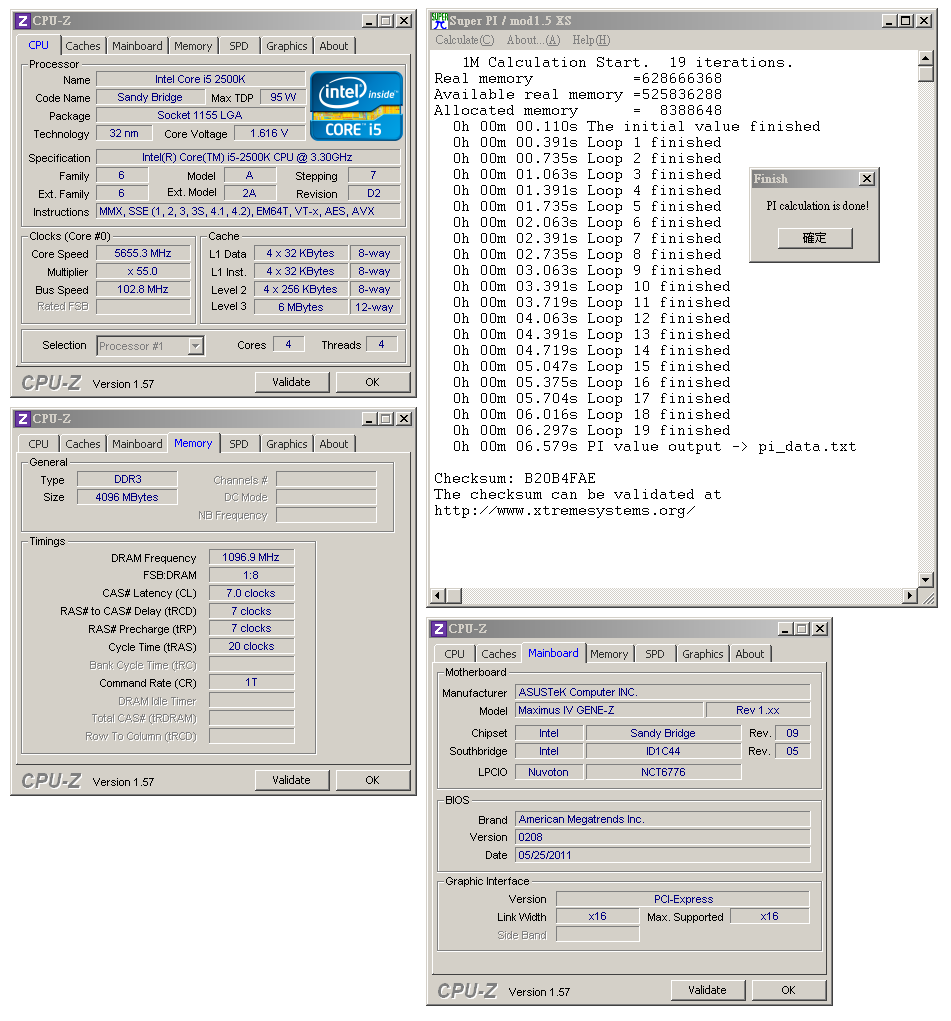951x1021 pixels.
Task: Click the Level 3 cache value 6 MBytes
Action: [x=301, y=307]
